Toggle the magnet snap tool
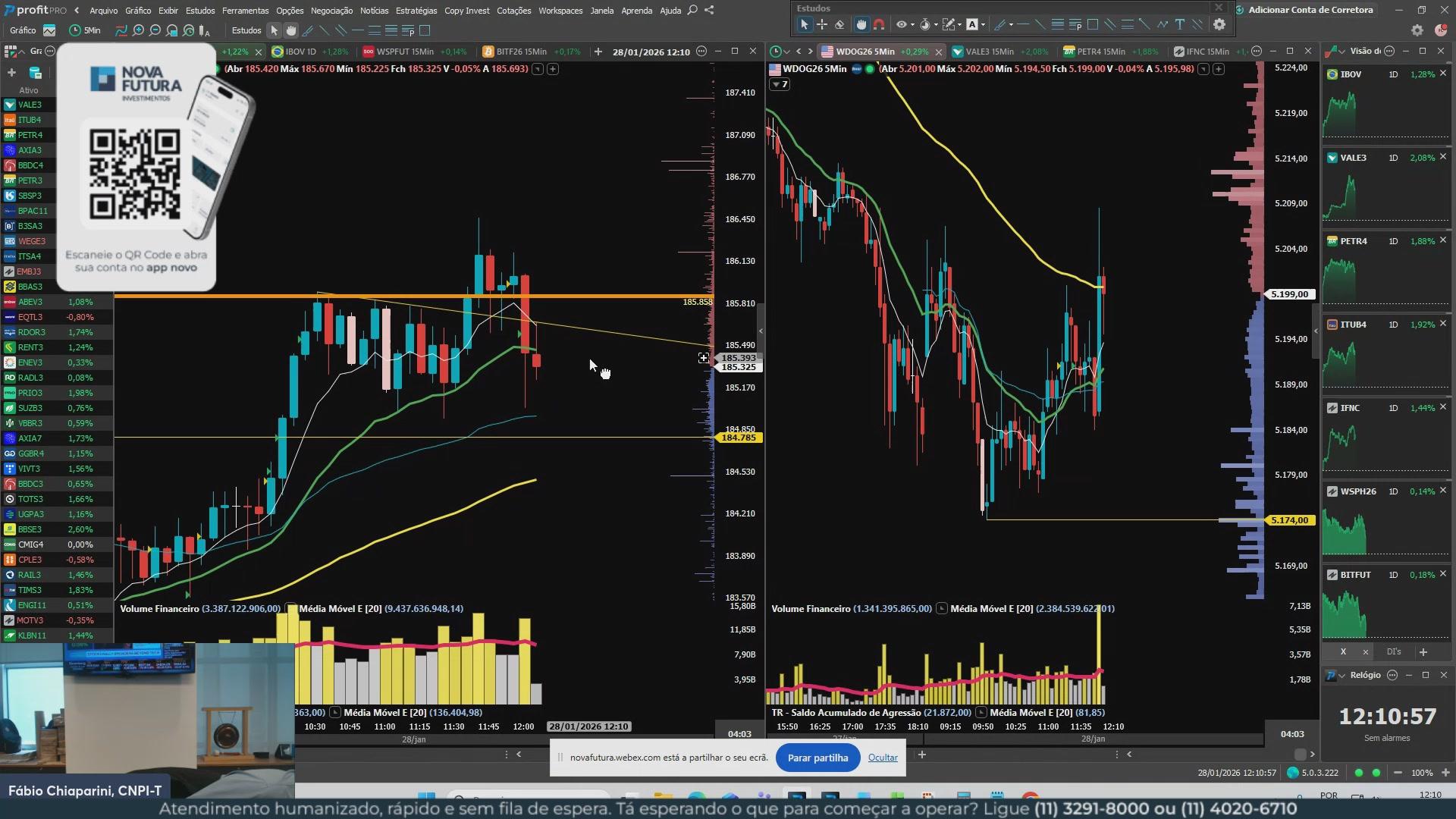The height and width of the screenshot is (819, 1456). tap(879, 24)
